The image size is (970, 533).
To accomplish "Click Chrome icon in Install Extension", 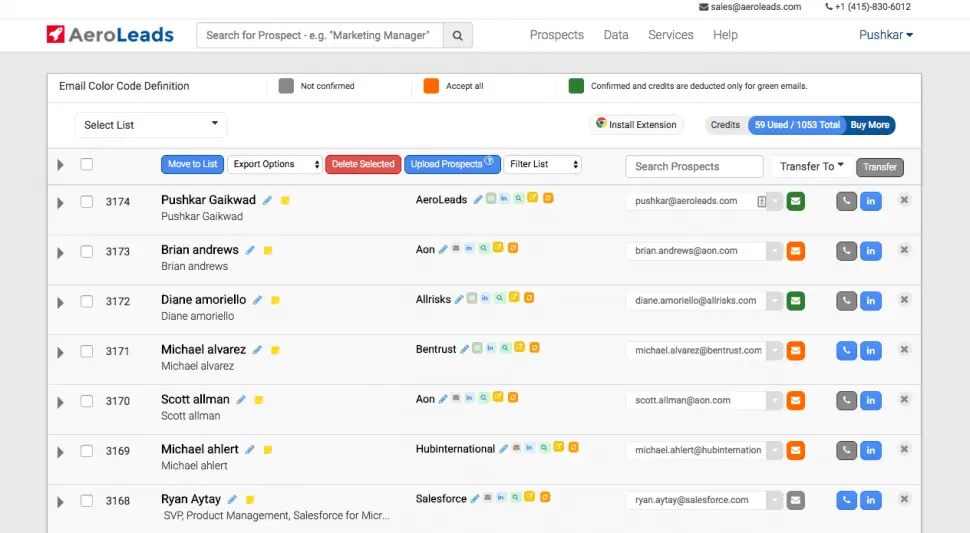I will (x=601, y=123).
